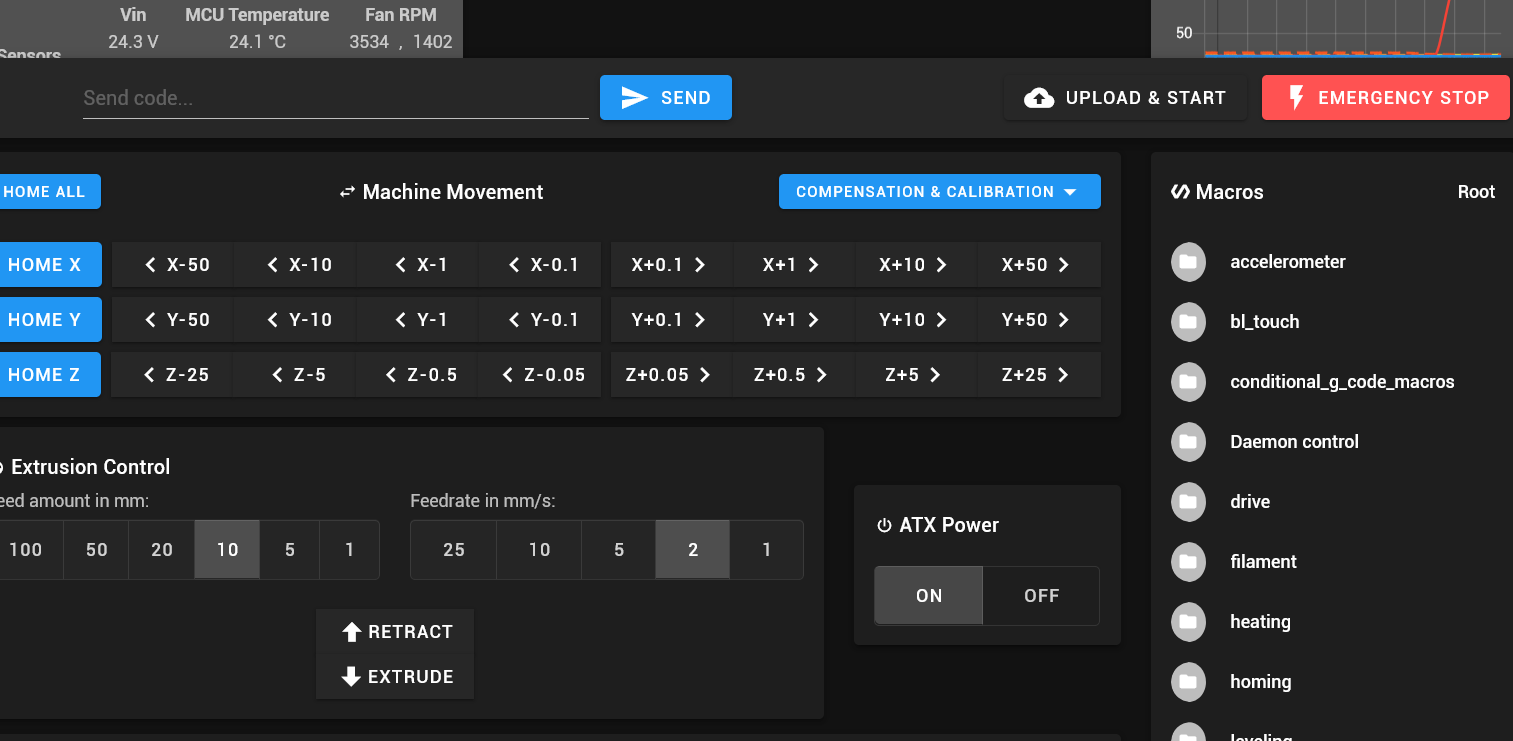Click the filament macro folder icon
This screenshot has height=741, width=1513.
coord(1188,562)
